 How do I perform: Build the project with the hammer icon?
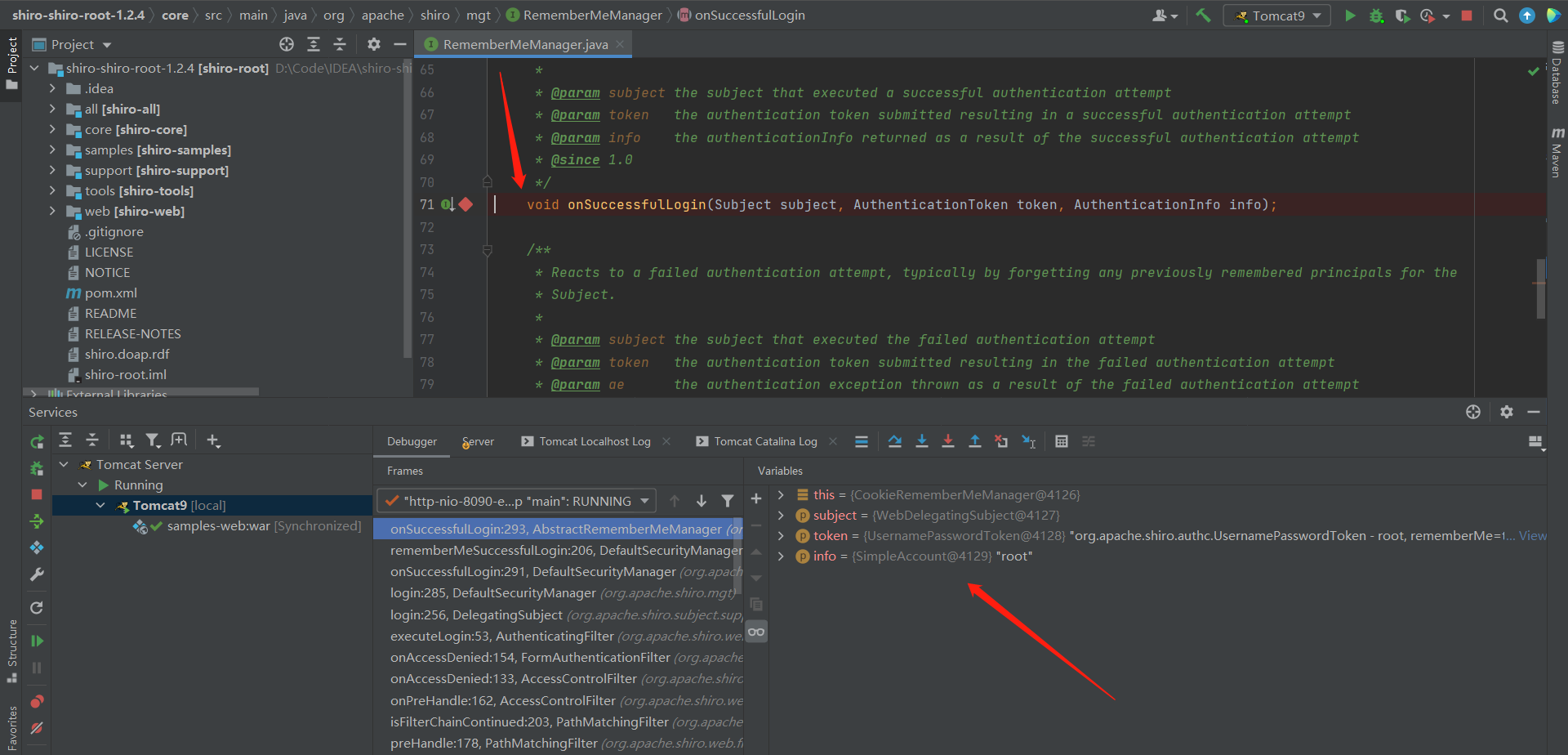(x=1203, y=16)
